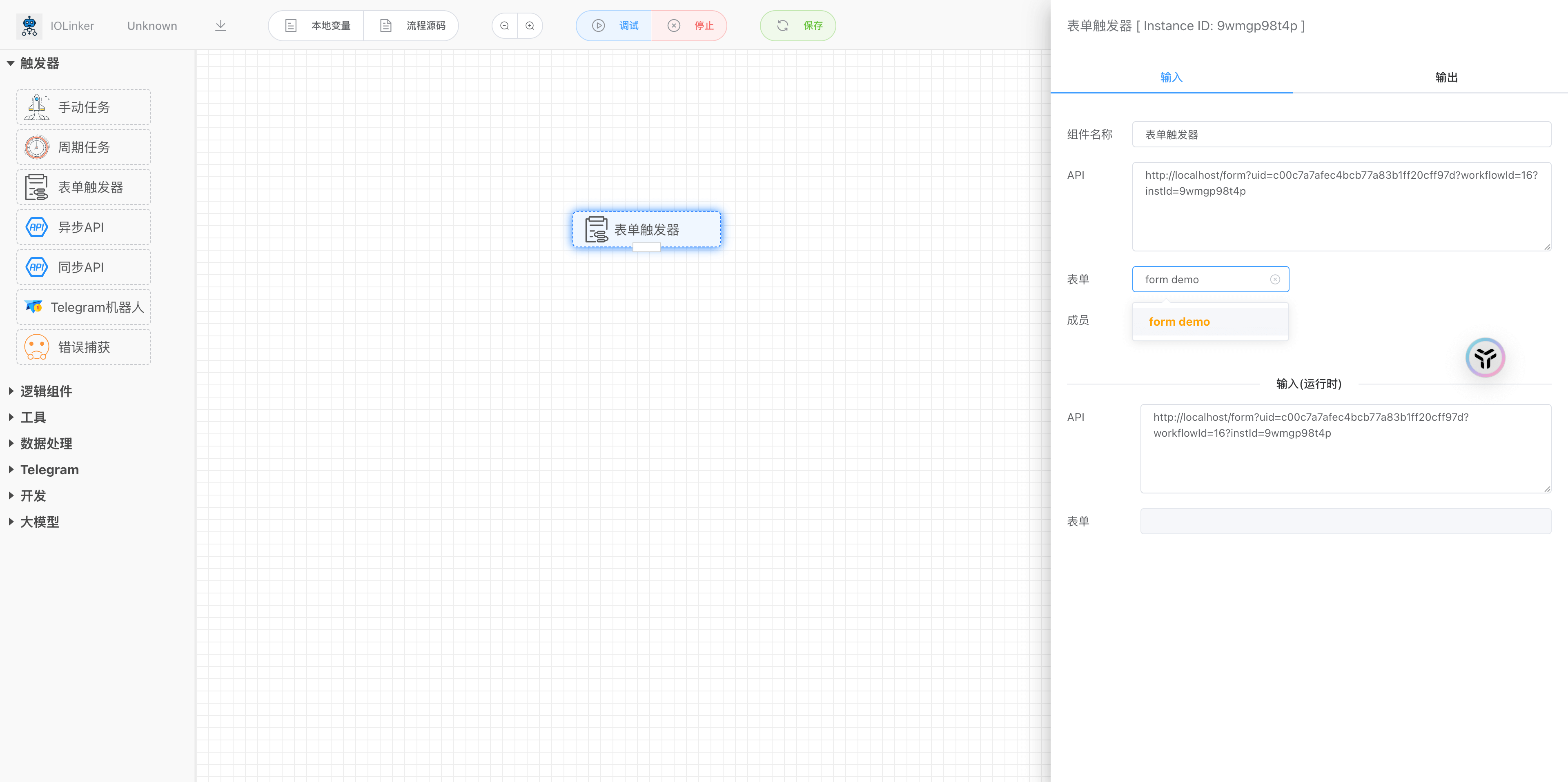This screenshot has height=782, width=1568.
Task: Select the Telegram机器人 component
Action: pyautogui.click(x=83, y=307)
